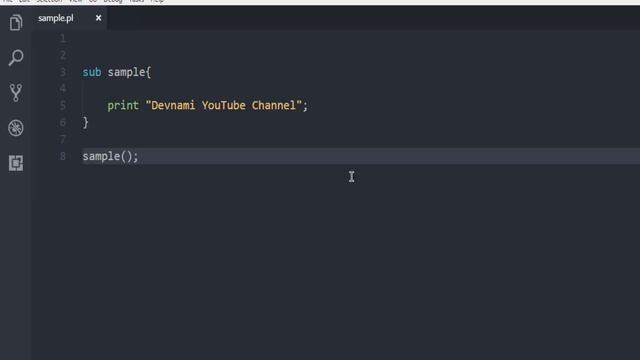Click the 'sample{' subroutine name on line 3
The height and width of the screenshot is (360, 640).
click(129, 72)
